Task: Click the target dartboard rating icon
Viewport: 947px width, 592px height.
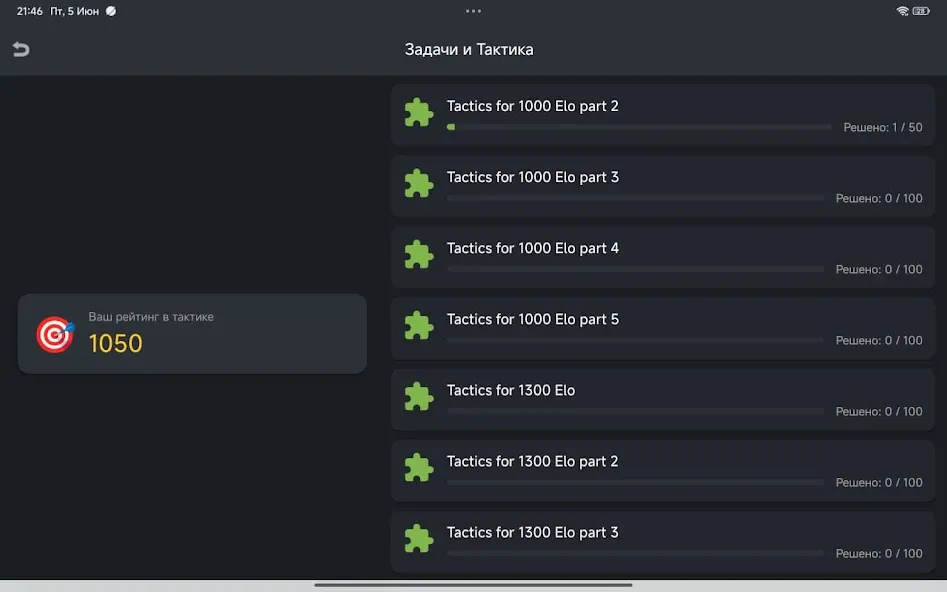Action: (x=55, y=334)
